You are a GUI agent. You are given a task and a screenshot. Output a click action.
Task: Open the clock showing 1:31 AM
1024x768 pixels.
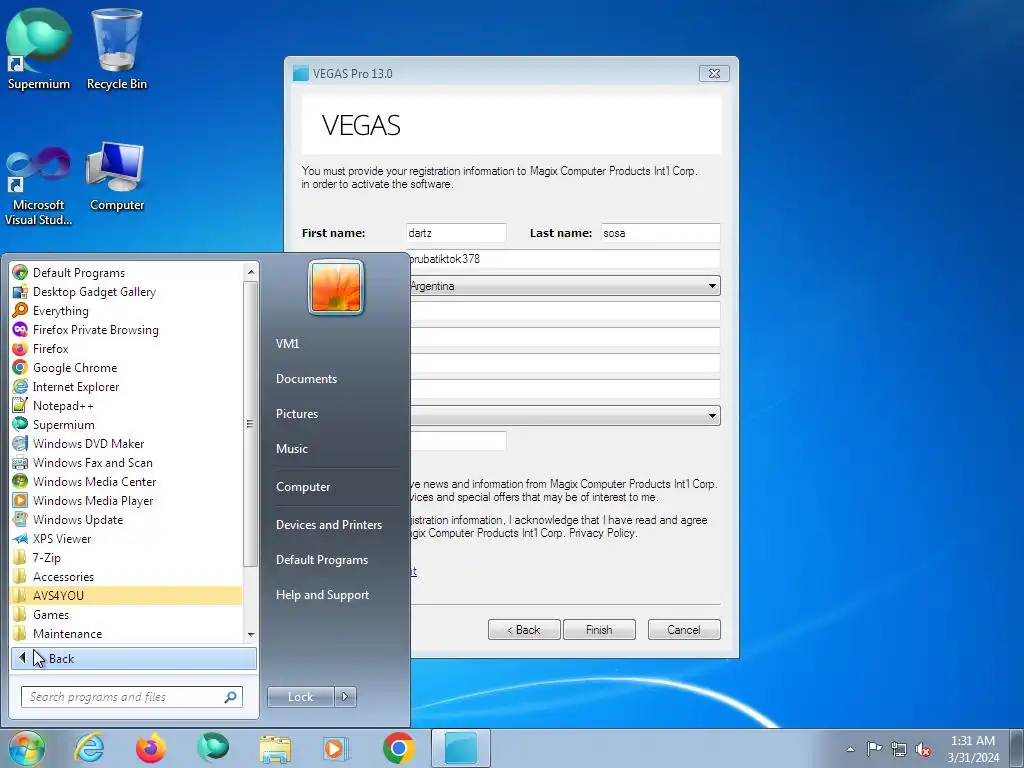973,749
